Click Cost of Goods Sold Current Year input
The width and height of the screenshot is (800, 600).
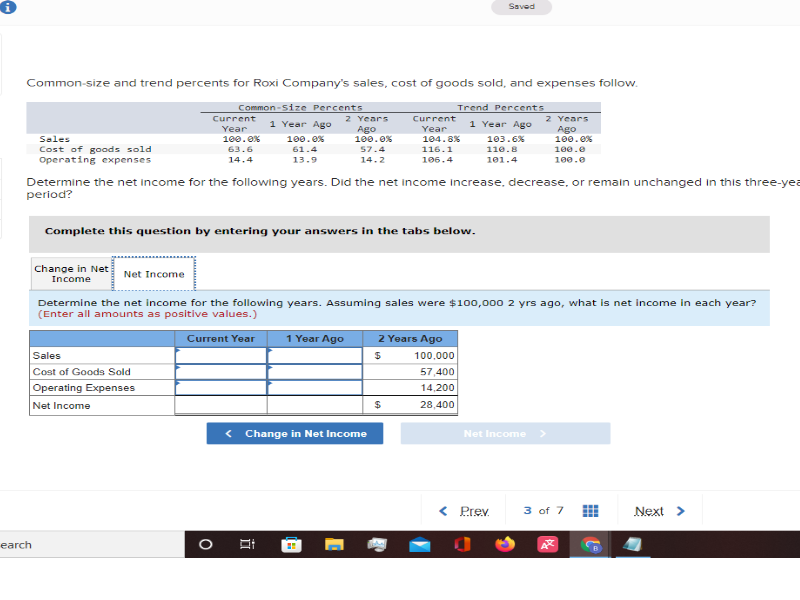(x=221, y=372)
